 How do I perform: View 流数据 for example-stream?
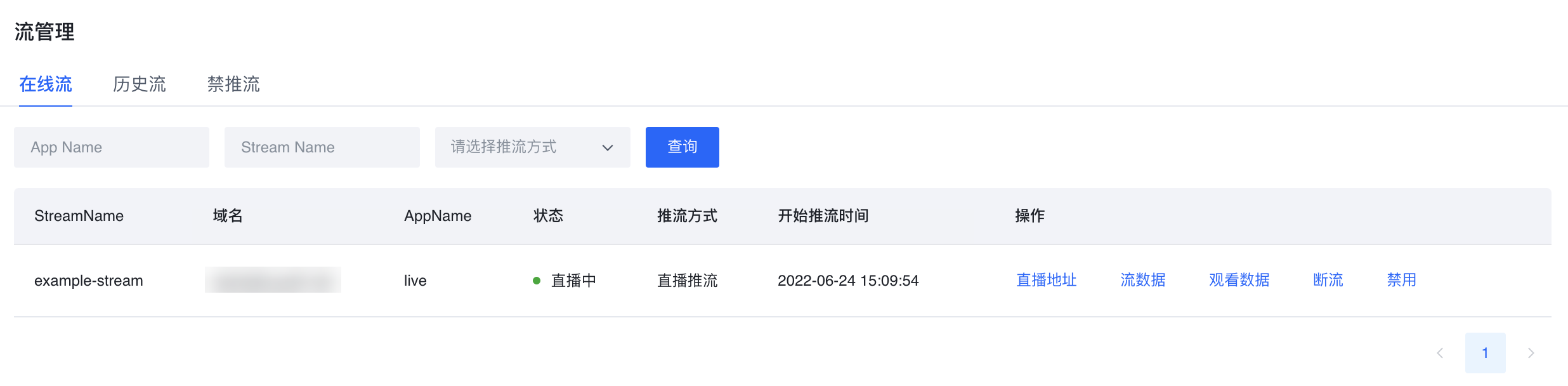tap(1143, 280)
